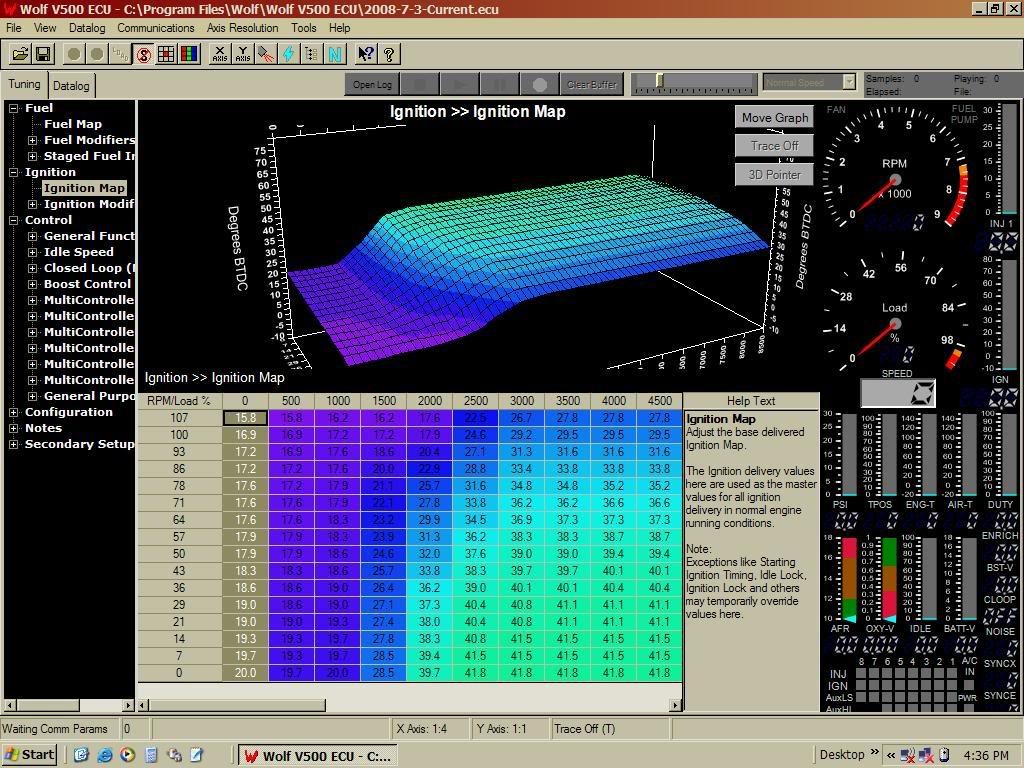The width and height of the screenshot is (1024, 768).
Task: Click the Closed Loop tree item
Action: coord(89,268)
